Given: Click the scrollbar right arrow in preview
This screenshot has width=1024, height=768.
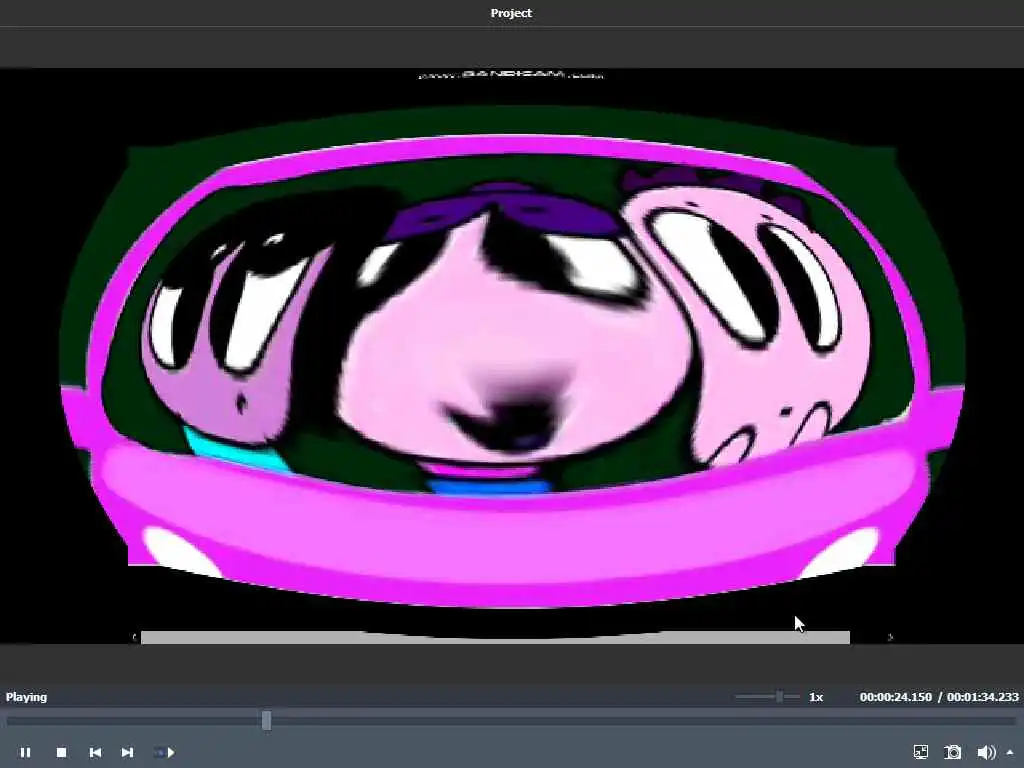Looking at the screenshot, I should pos(890,637).
